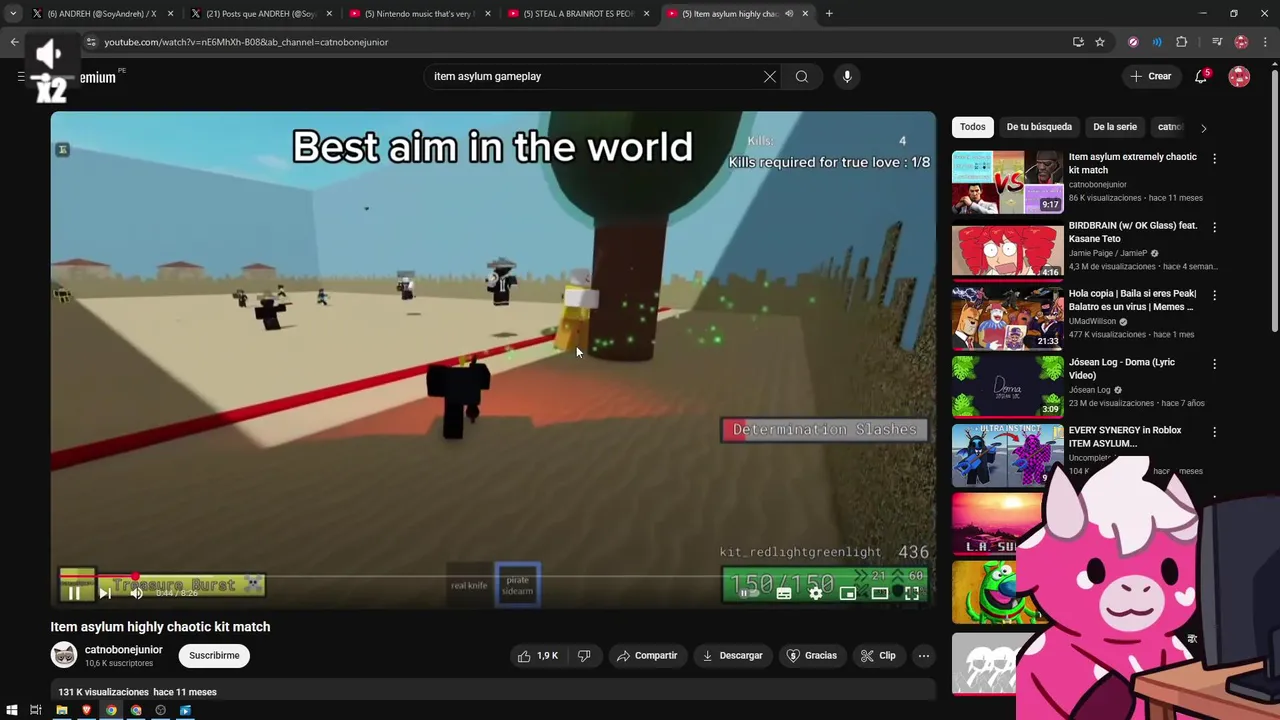Skip to the next video in player
This screenshot has height=720, width=1280.
(105, 593)
